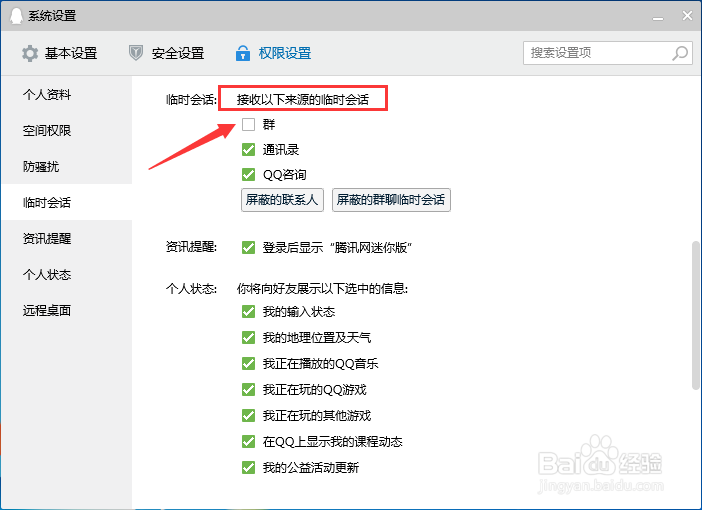Screen dimensions: 702x510
Task: Select 防骚扰 in the sidebar
Action: click(67, 166)
